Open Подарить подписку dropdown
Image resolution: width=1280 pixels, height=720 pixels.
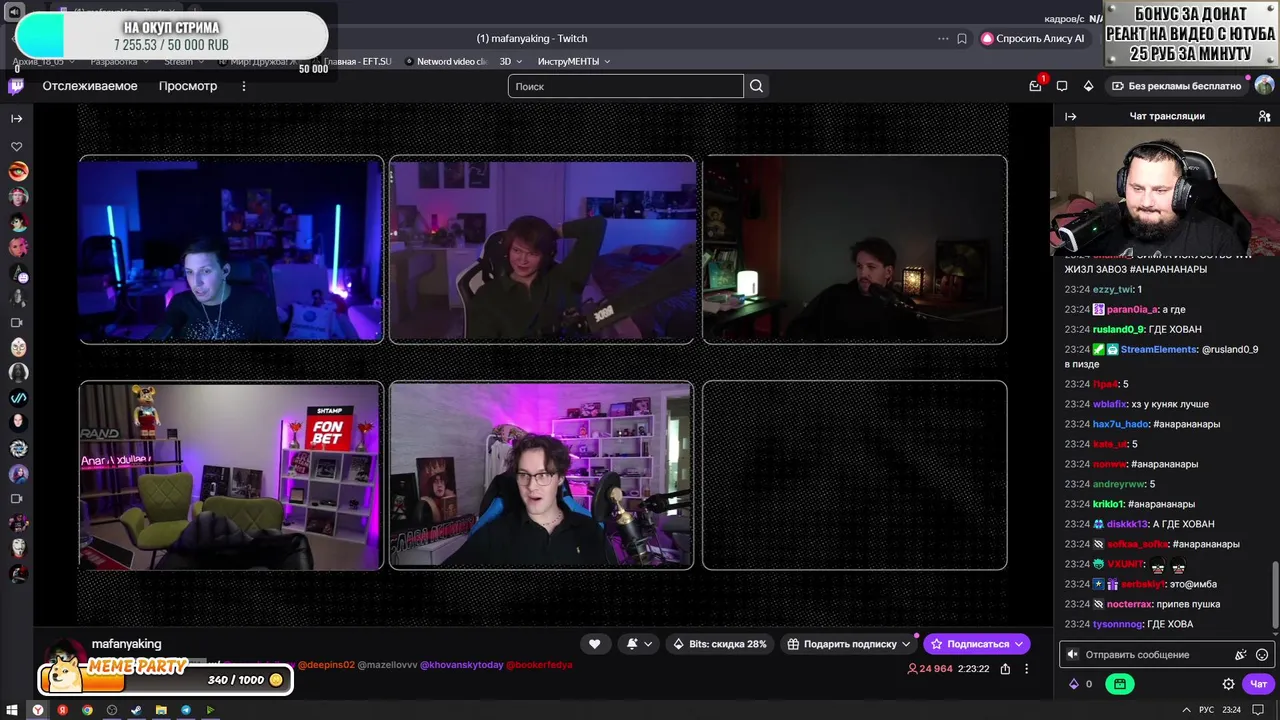tap(849, 644)
